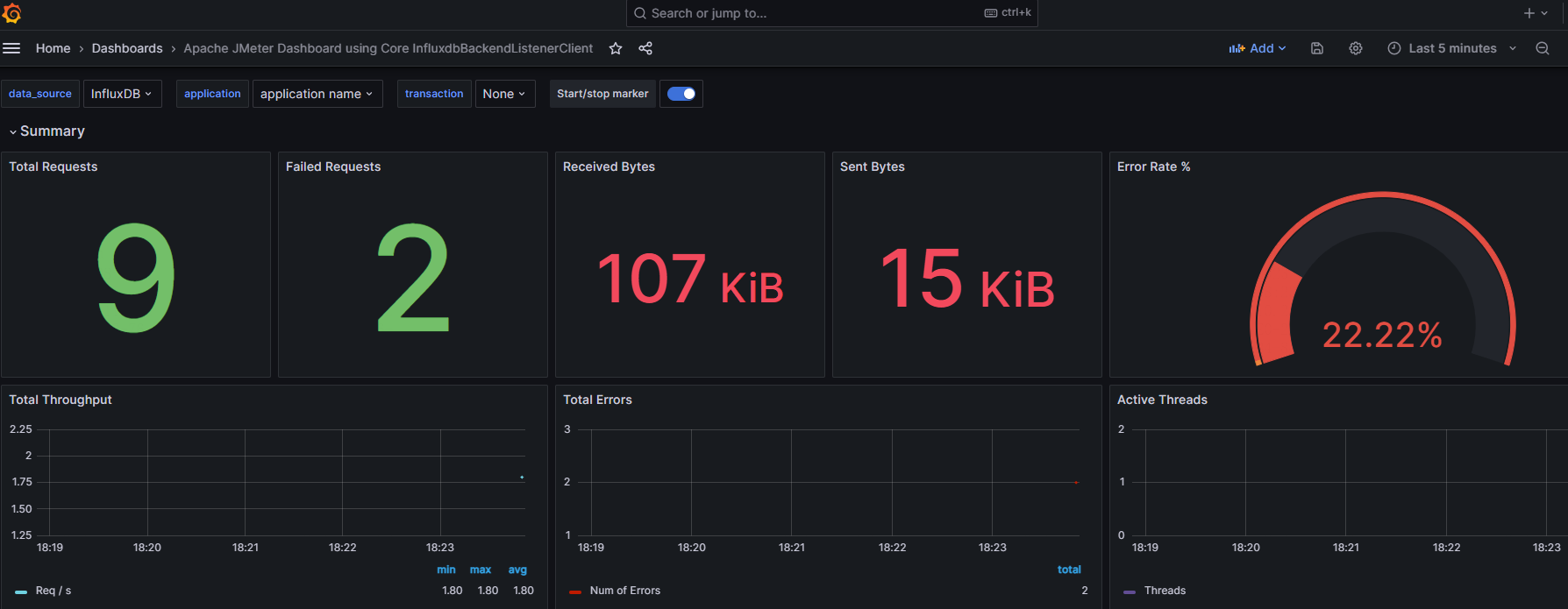This screenshot has width=1568, height=609.
Task: Click the Error Rate % panel title
Action: coord(1153,166)
